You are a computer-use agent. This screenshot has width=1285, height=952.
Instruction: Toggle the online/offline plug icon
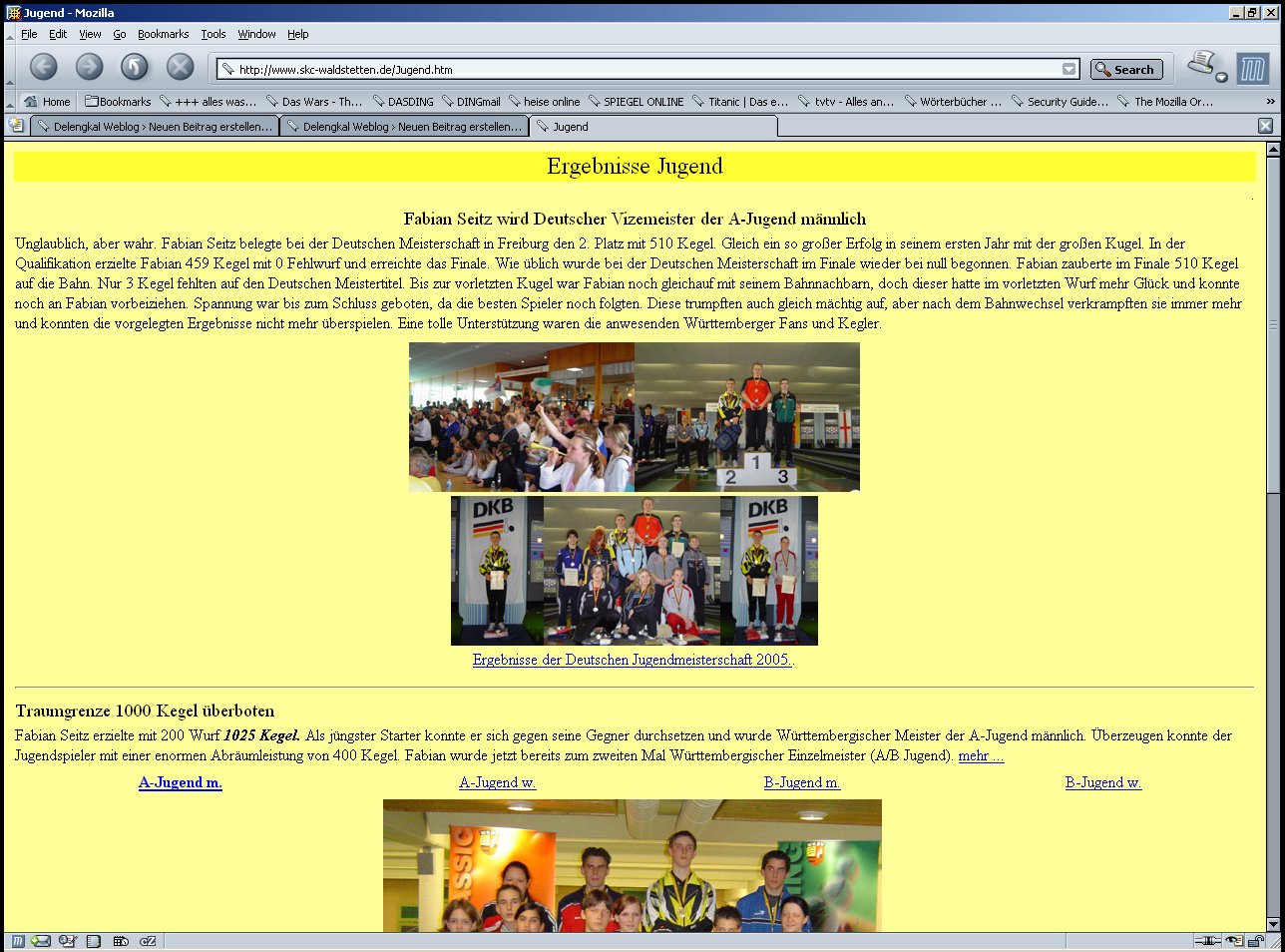tap(1207, 941)
